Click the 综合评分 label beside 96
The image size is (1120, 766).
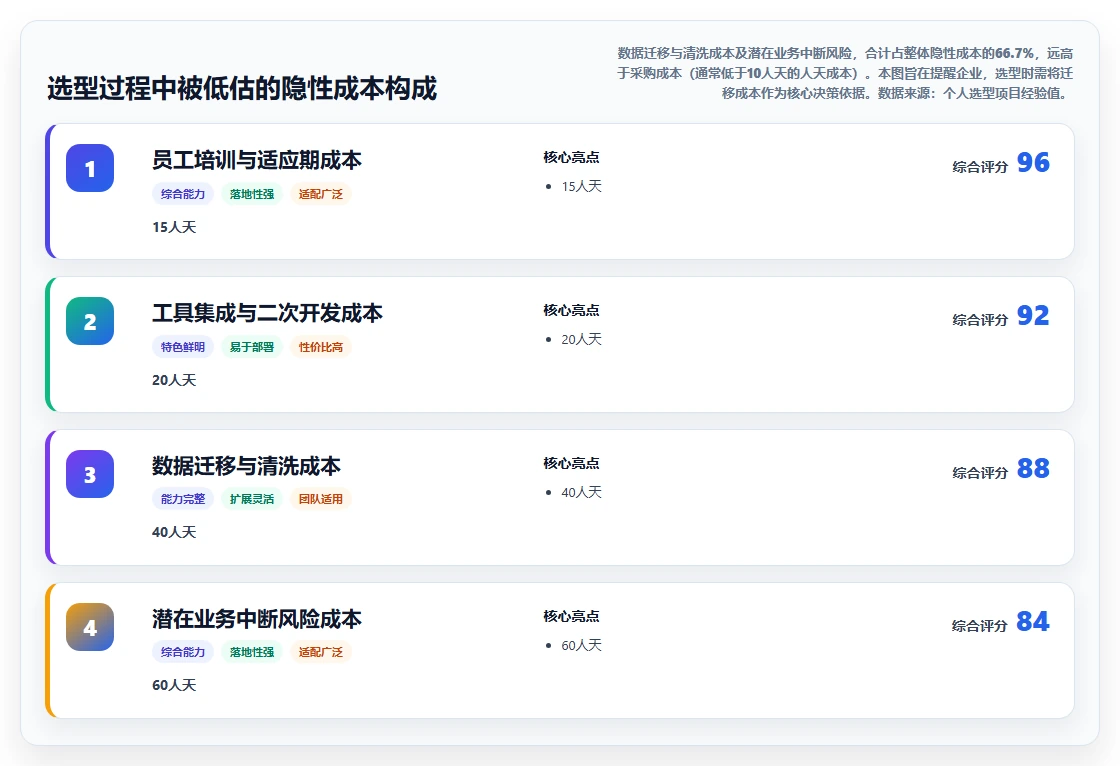pos(980,167)
